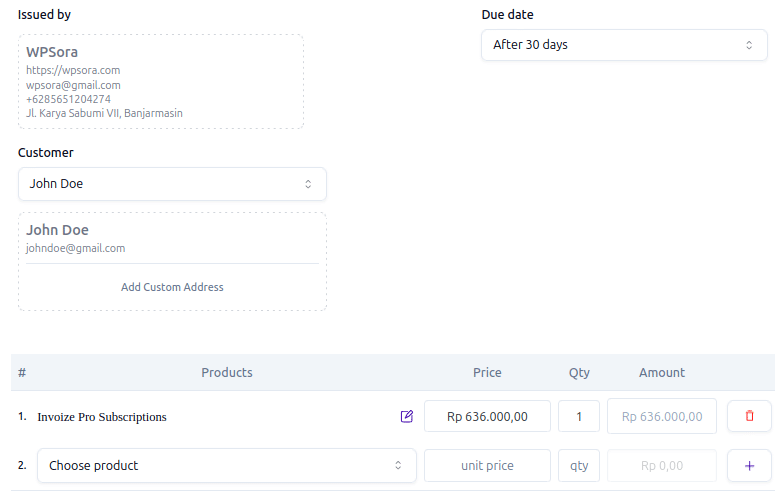Click the Invoize Pro Subscriptions product name

pyautogui.click(x=102, y=417)
